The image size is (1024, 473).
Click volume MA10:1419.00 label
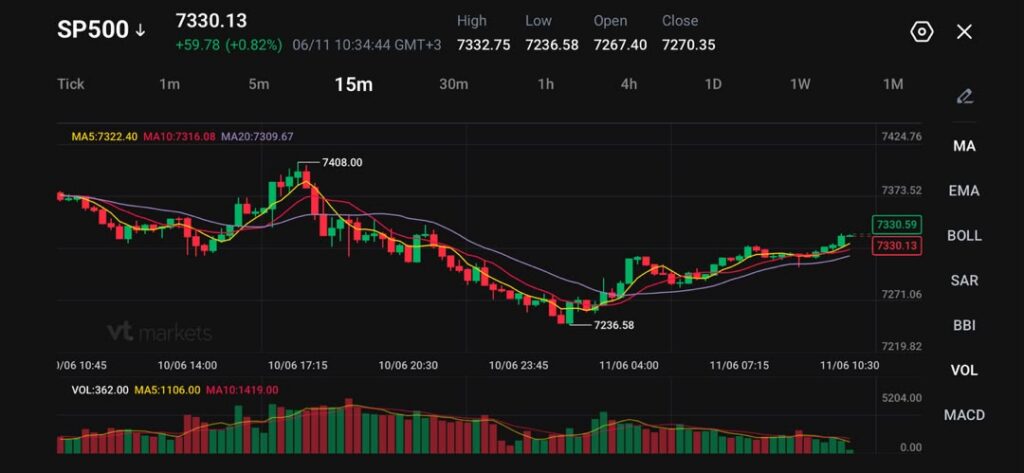(242, 390)
